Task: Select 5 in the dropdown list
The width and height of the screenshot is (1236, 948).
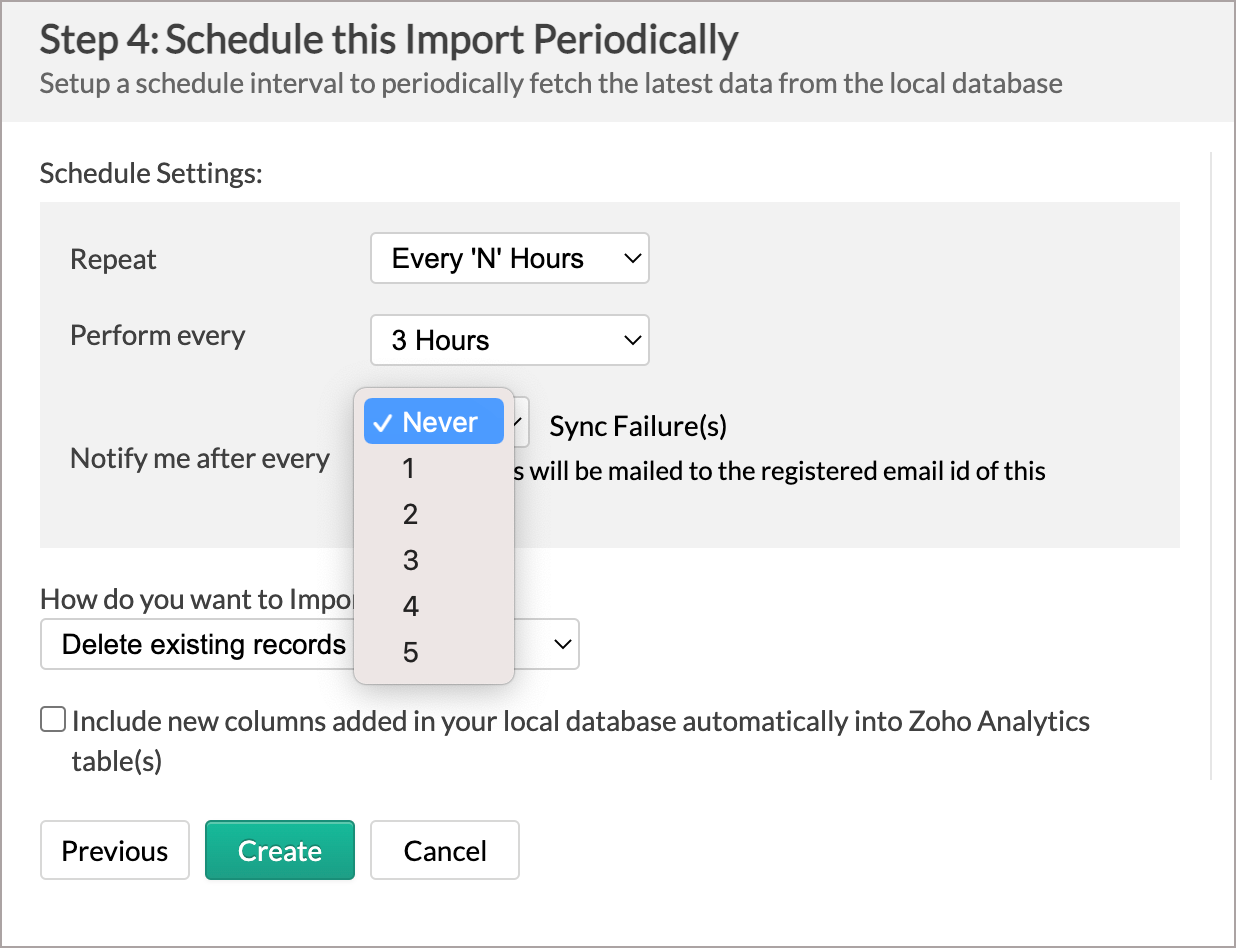Action: pyautogui.click(x=410, y=652)
